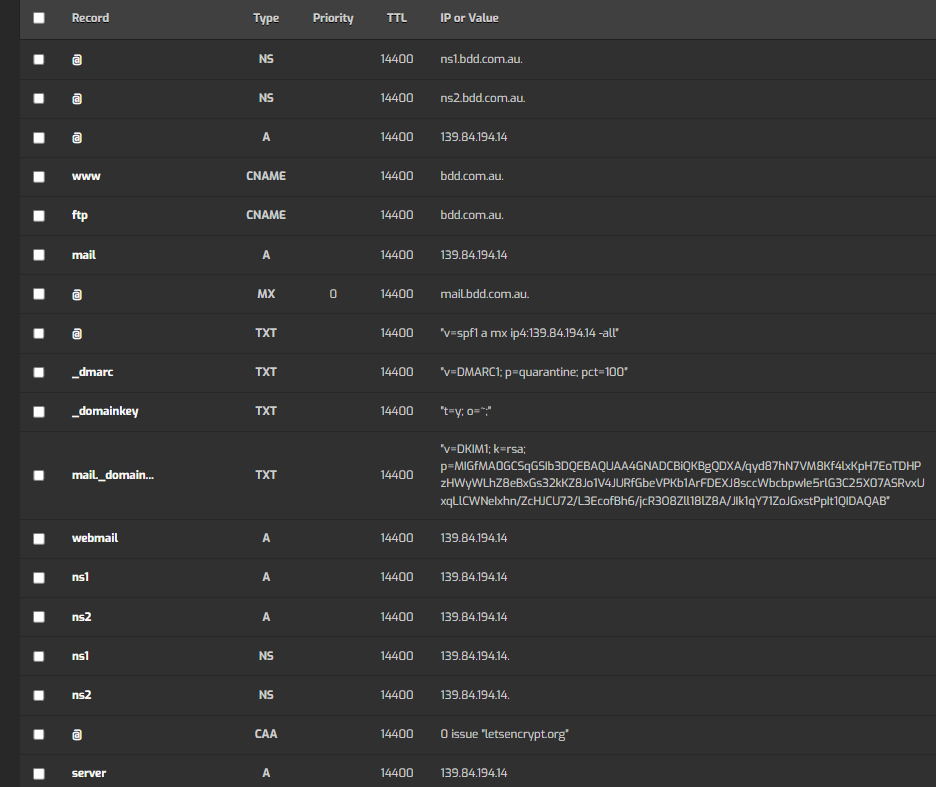936x787 pixels.
Task: Check the box for the ftp record
Action: 39,215
